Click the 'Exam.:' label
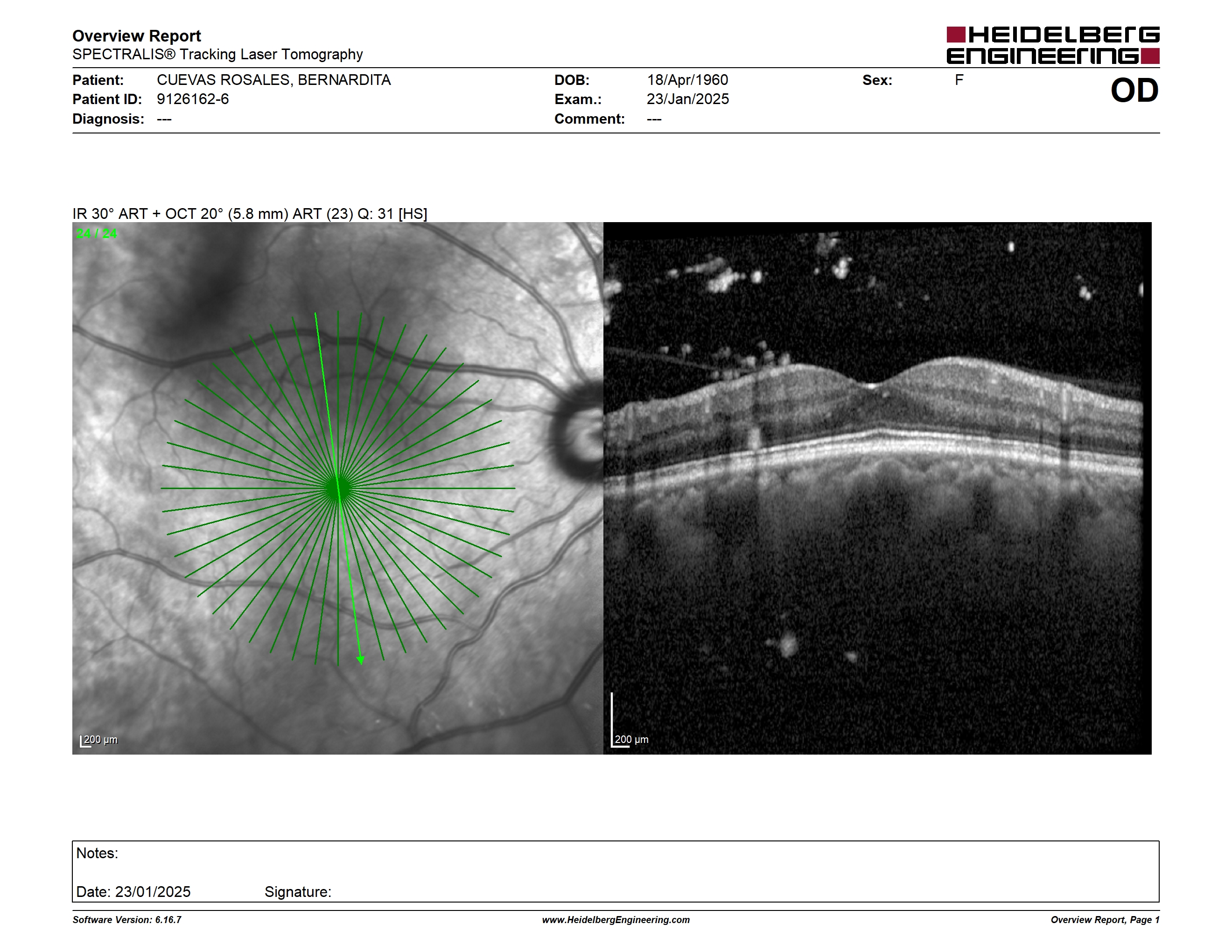Screen dimensions: 1232x952 coord(578,99)
